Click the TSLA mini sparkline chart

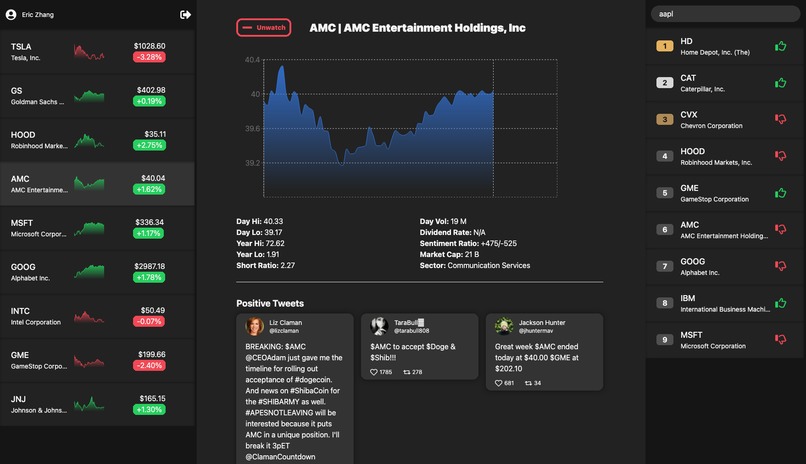pos(89,52)
